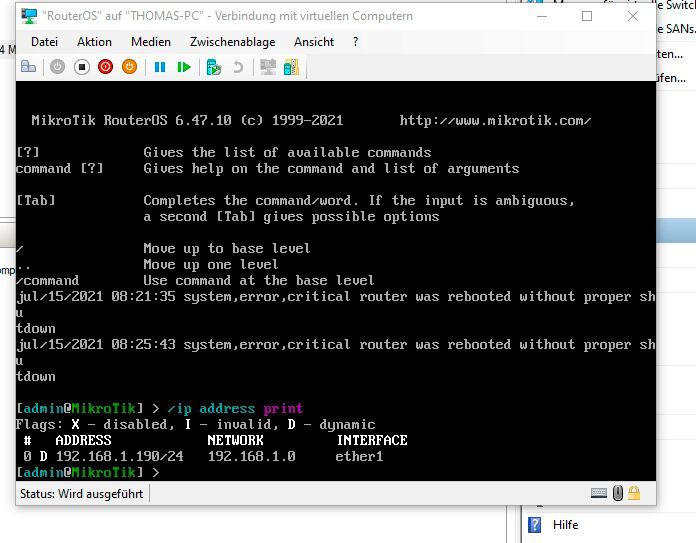Screen dimensions: 696x543
Task: Reset the VM with the green play icon
Action: 184,67
